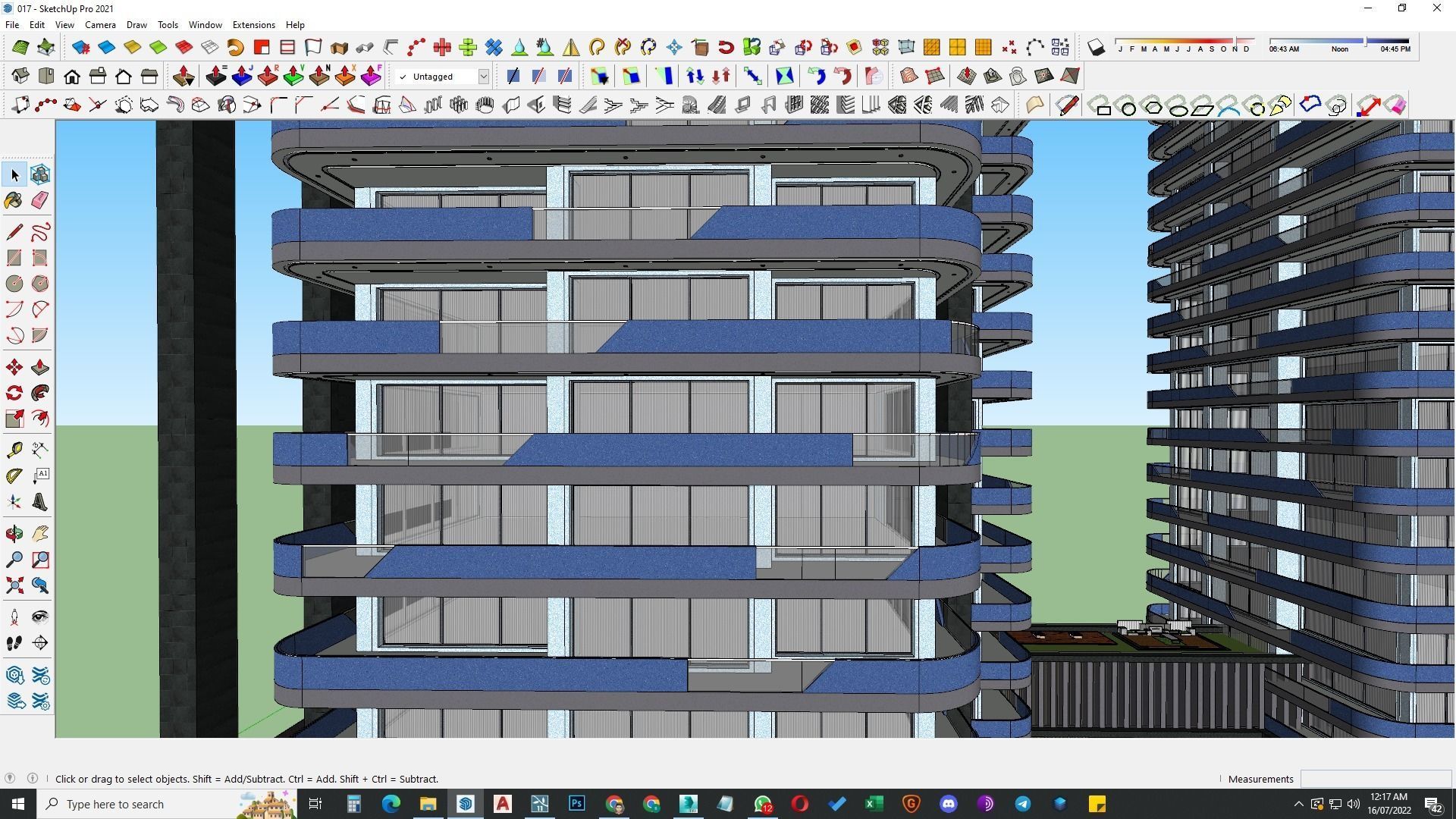Open the Draw menu
The image size is (1456, 819).
[136, 25]
